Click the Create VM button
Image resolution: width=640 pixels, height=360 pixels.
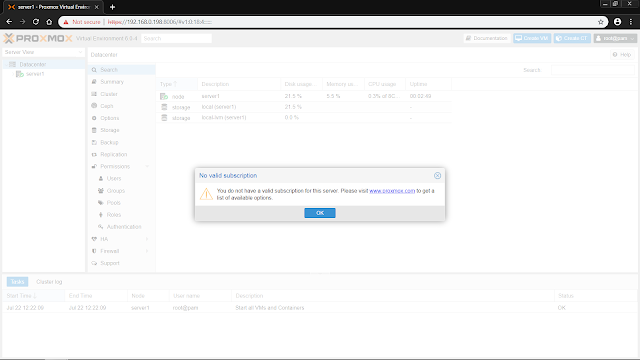[532, 38]
